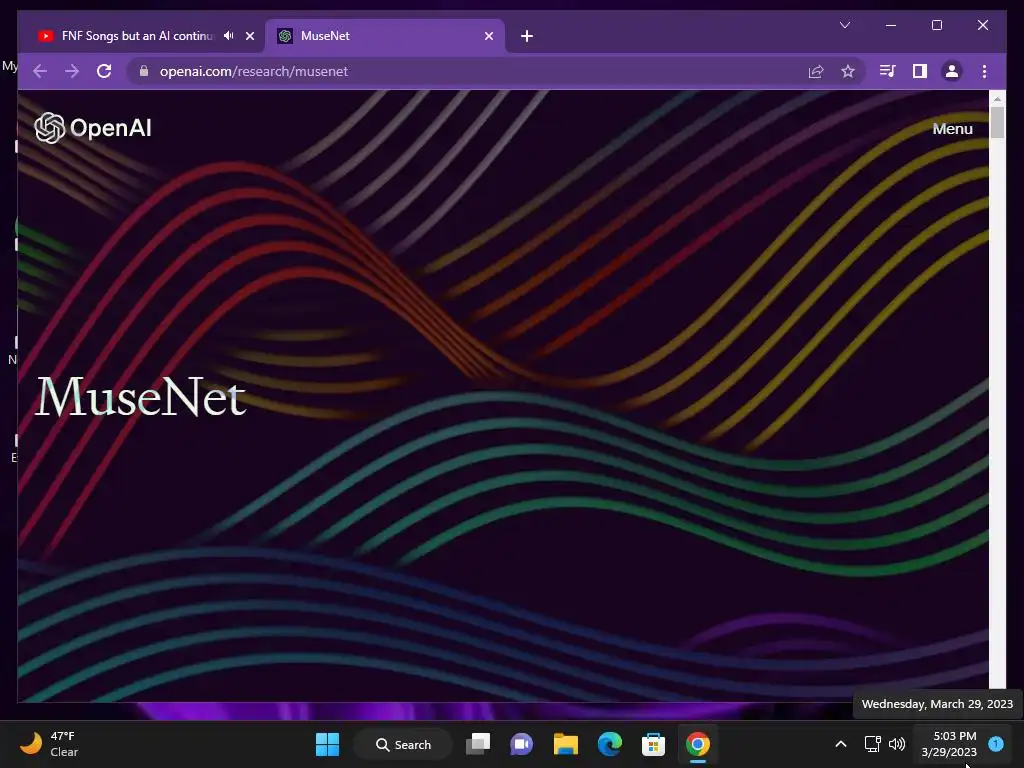Show hidden system tray icons
The image size is (1024, 768).
[841, 744]
